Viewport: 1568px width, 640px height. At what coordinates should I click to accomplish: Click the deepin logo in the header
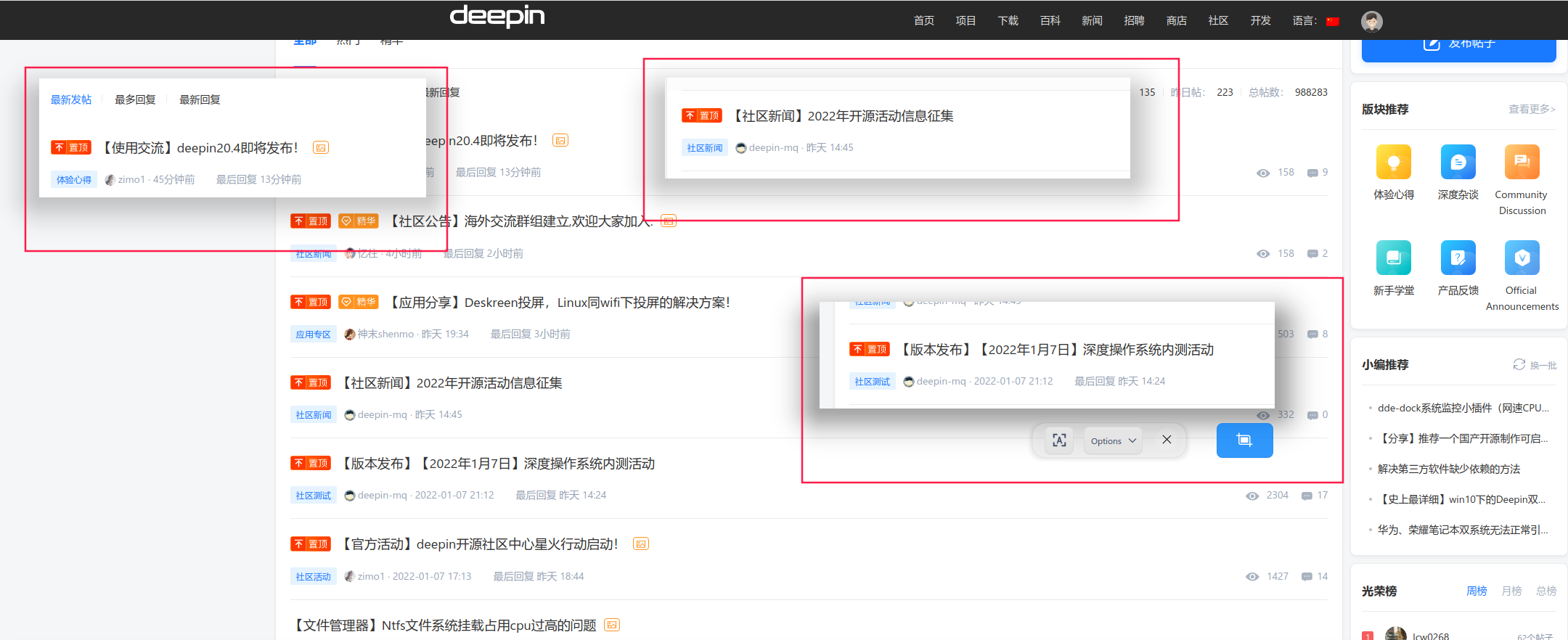click(497, 17)
